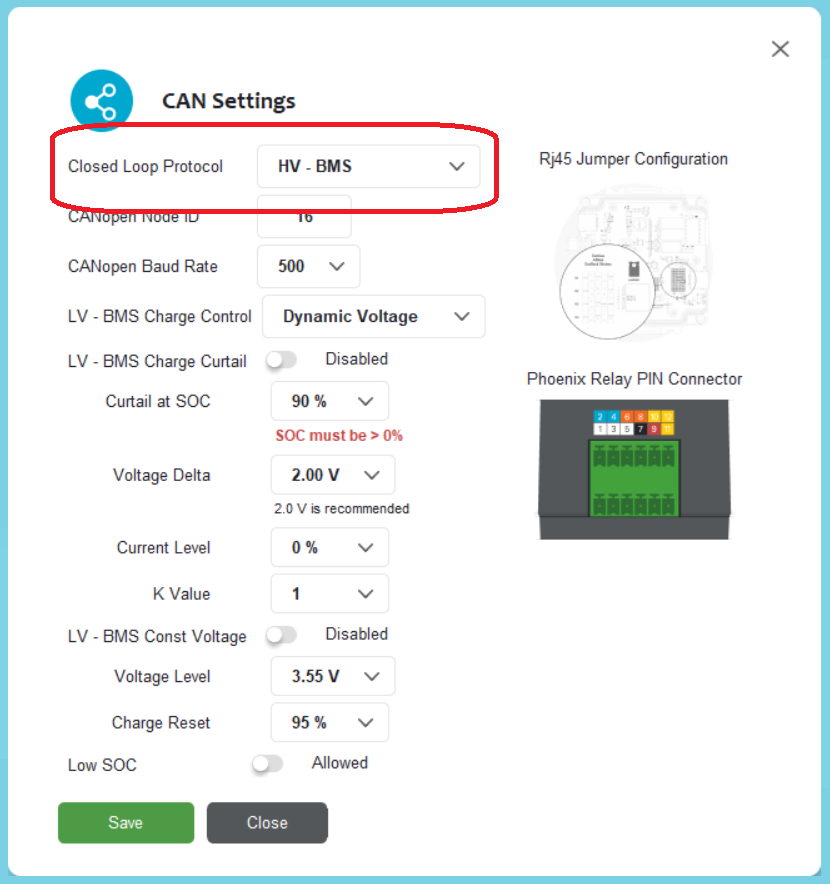Click the Phoenix Relay PIN Connector image
830x884 pixels.
point(634,470)
